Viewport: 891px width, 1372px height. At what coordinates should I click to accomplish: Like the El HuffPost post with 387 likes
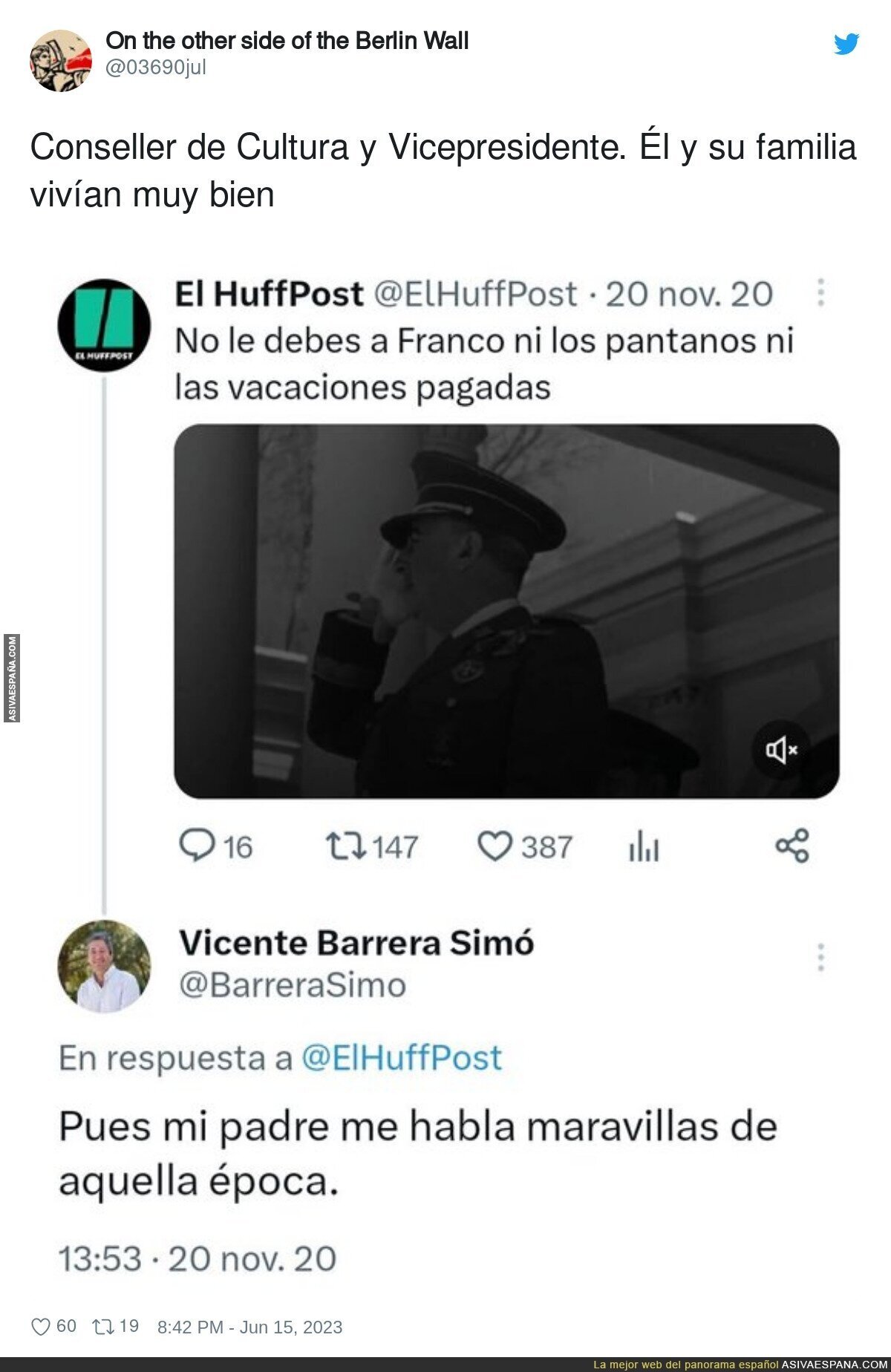(x=495, y=846)
